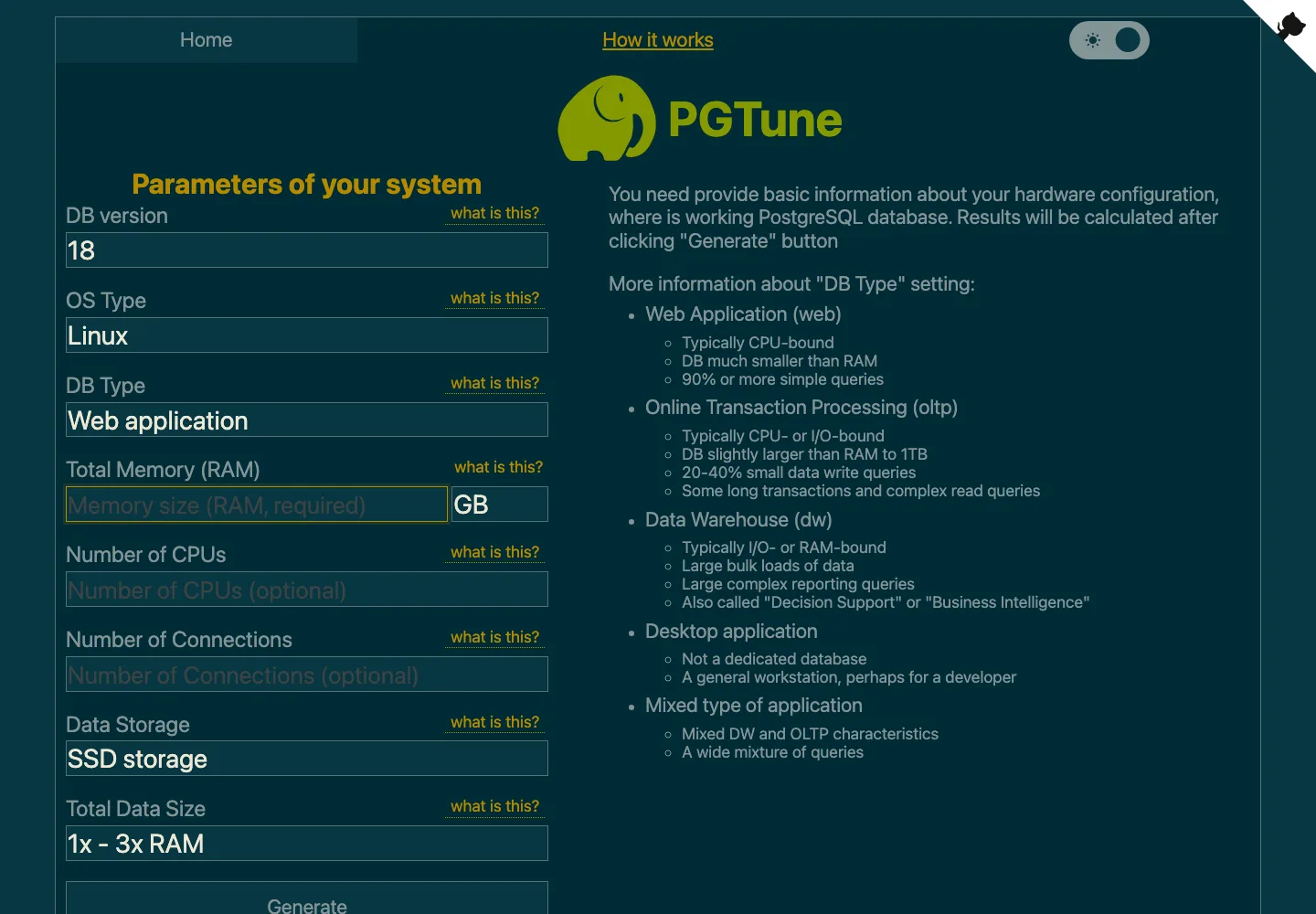The width and height of the screenshot is (1316, 914).
Task: Open 'what is this?' for Number of CPUs
Action: 495,552
